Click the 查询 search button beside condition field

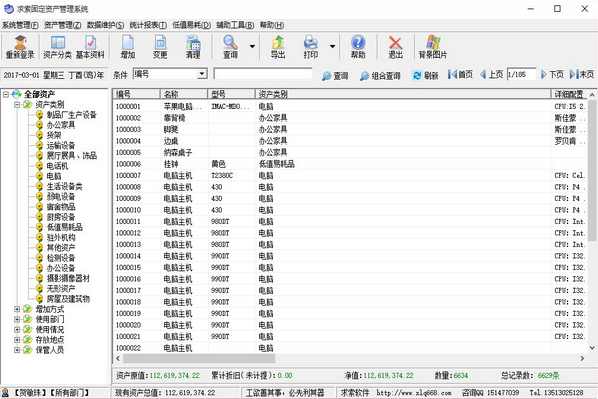click(335, 76)
